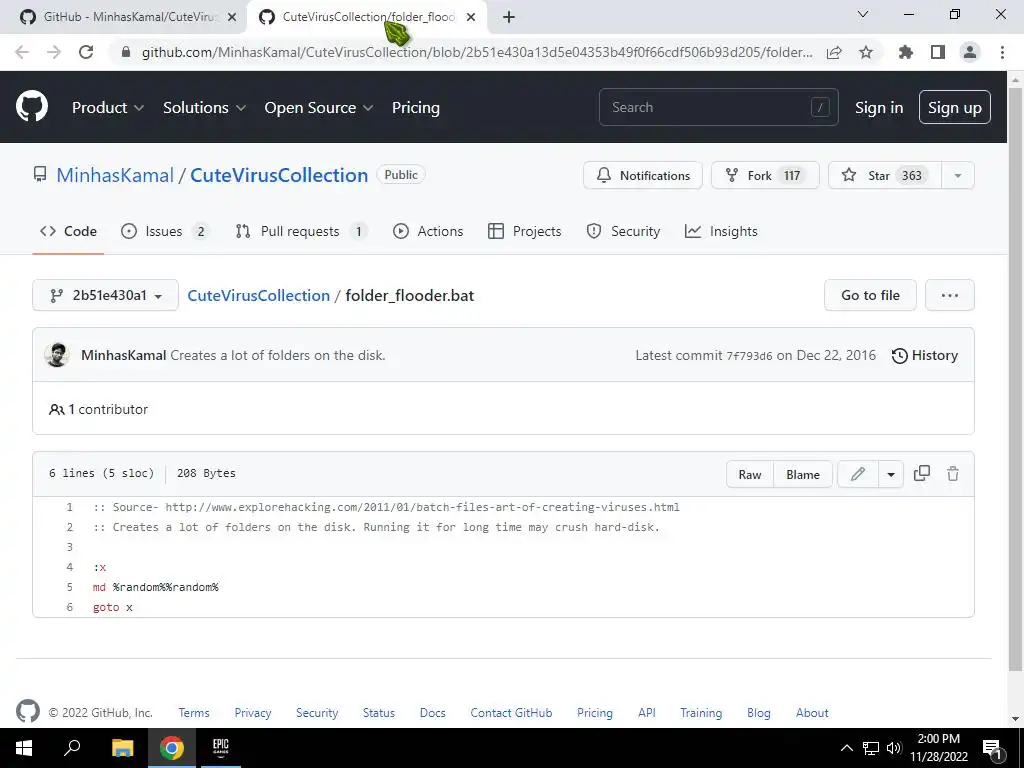
Task: Open commit 7f793d6
Action: coord(749,356)
